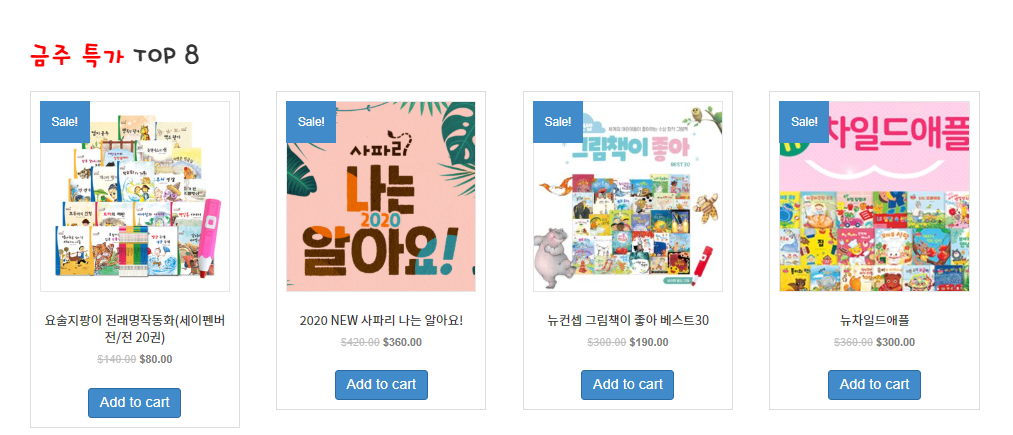Screen dimensions: 1013x435
Task: Click the 뉴차일드애플 title link
Action: click(875, 321)
